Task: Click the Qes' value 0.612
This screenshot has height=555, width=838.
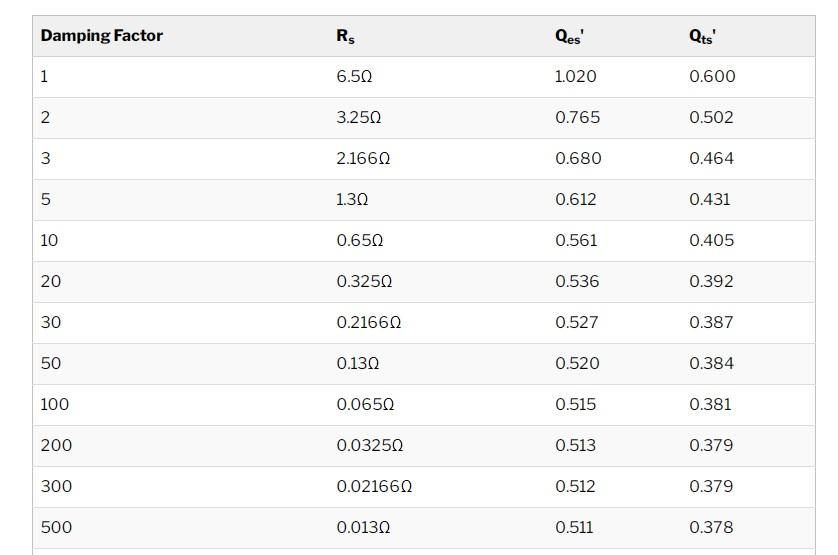Action: point(576,199)
